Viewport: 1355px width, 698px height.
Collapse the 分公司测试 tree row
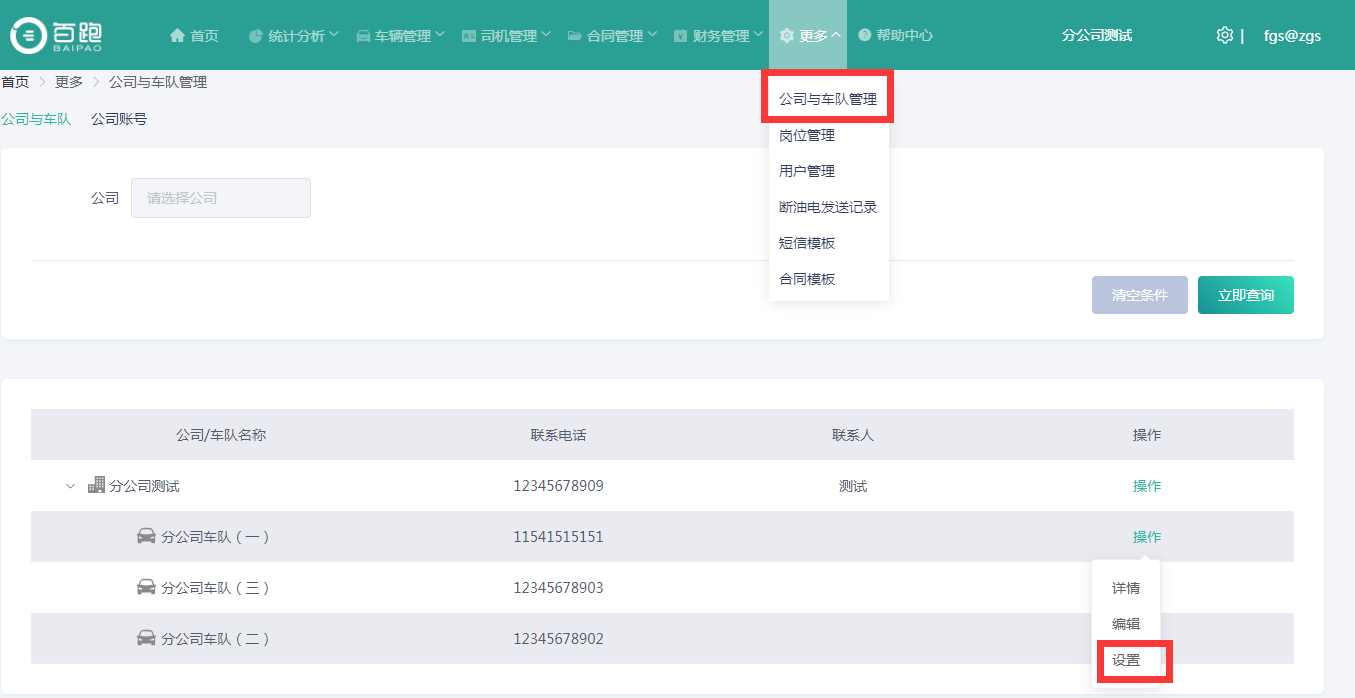(x=70, y=486)
